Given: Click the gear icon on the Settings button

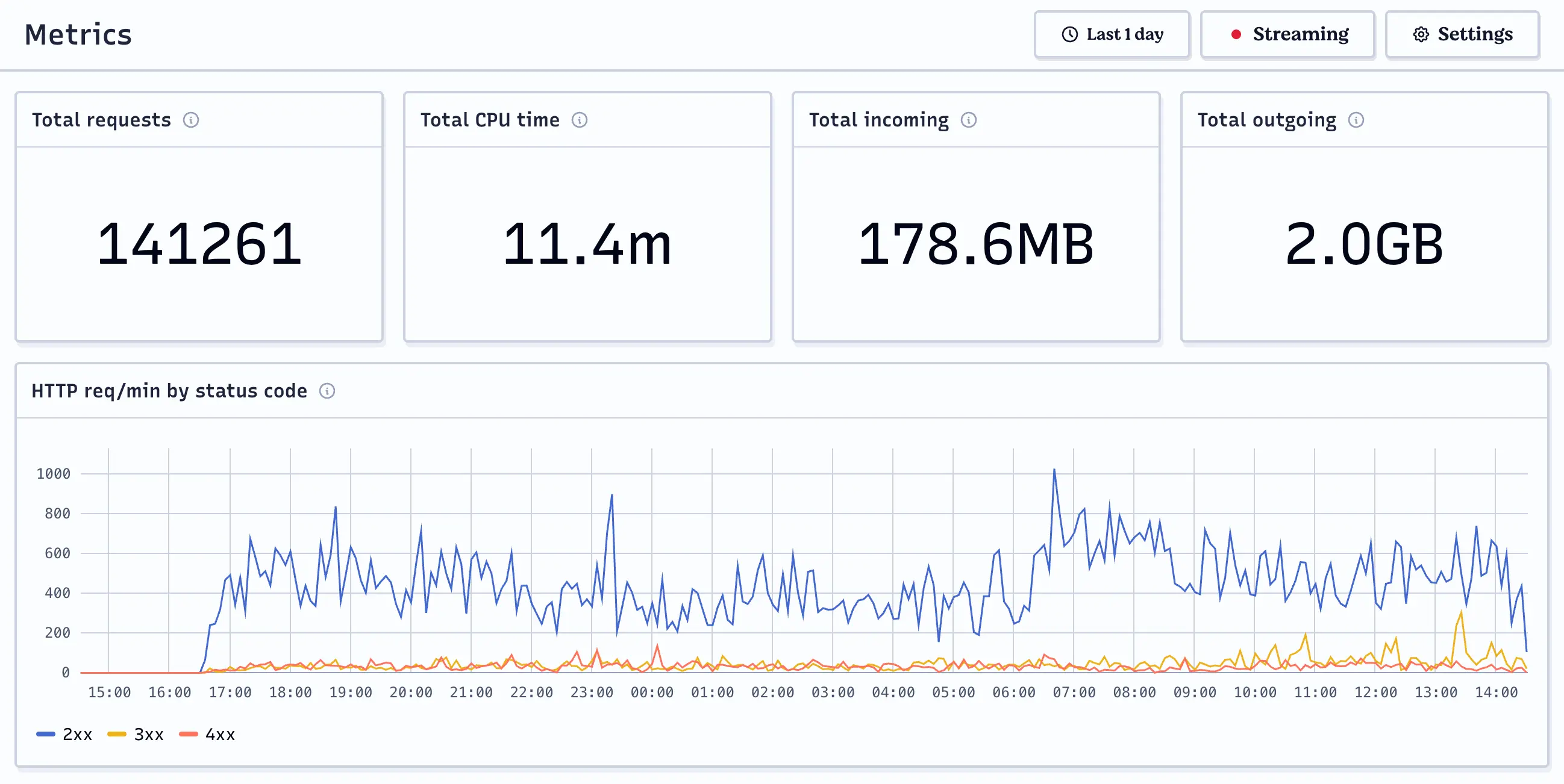Looking at the screenshot, I should (x=1421, y=34).
